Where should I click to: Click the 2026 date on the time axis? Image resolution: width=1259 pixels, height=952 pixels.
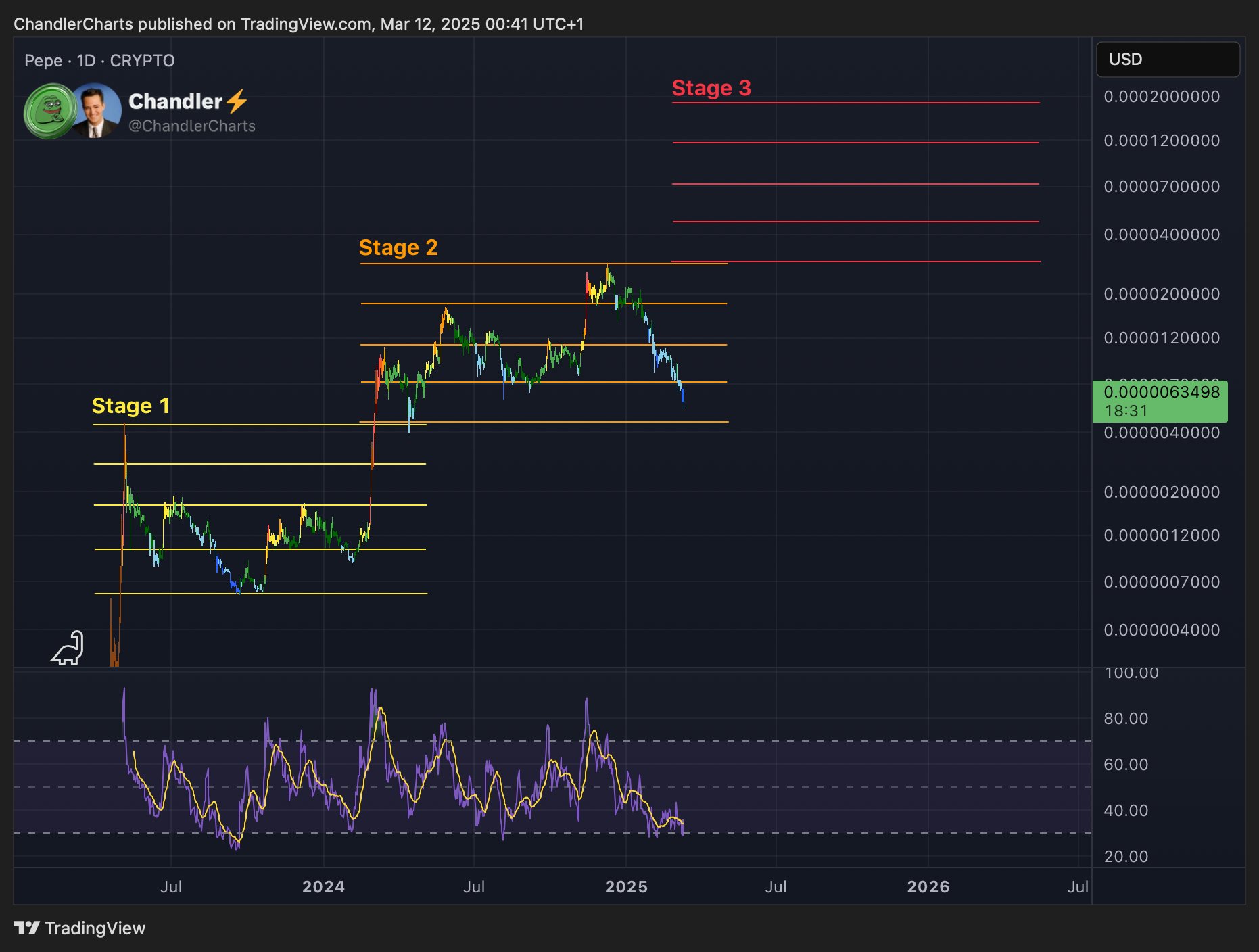point(928,887)
